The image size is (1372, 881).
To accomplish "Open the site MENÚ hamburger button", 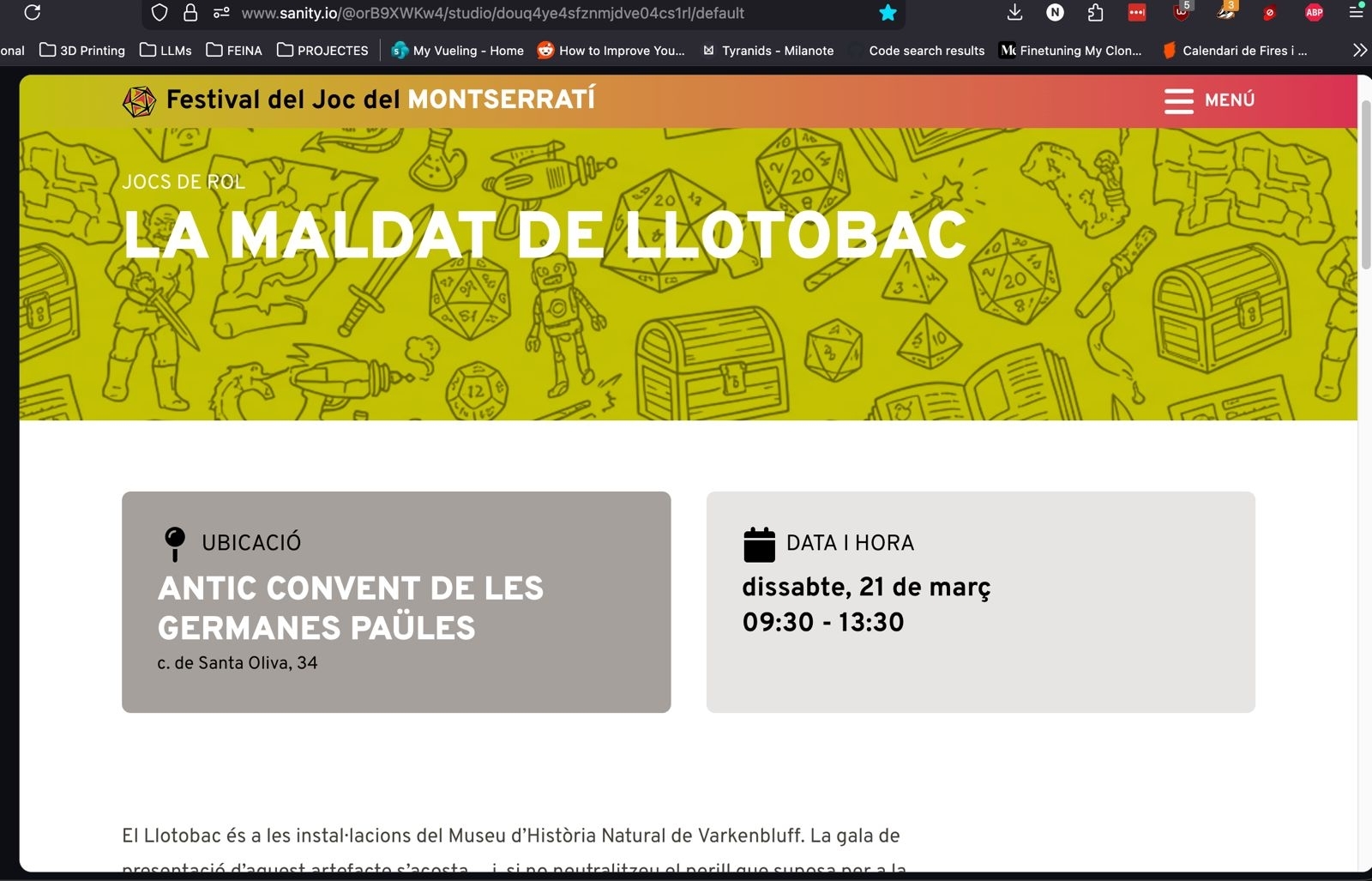I will (x=1209, y=100).
